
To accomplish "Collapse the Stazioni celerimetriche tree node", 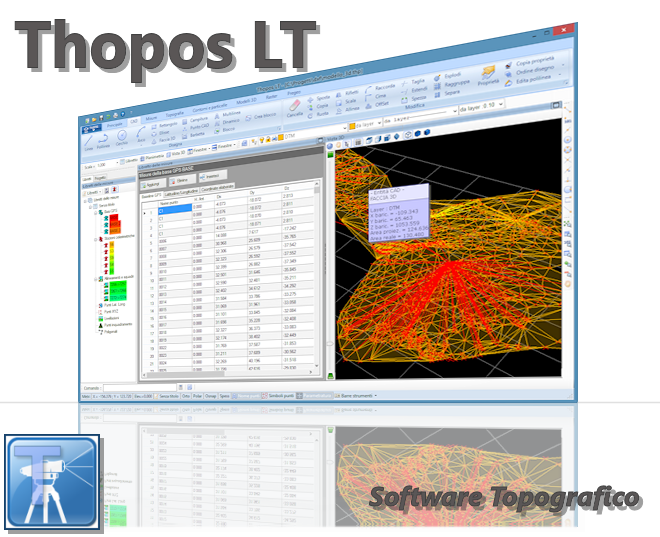I will tap(96, 239).
